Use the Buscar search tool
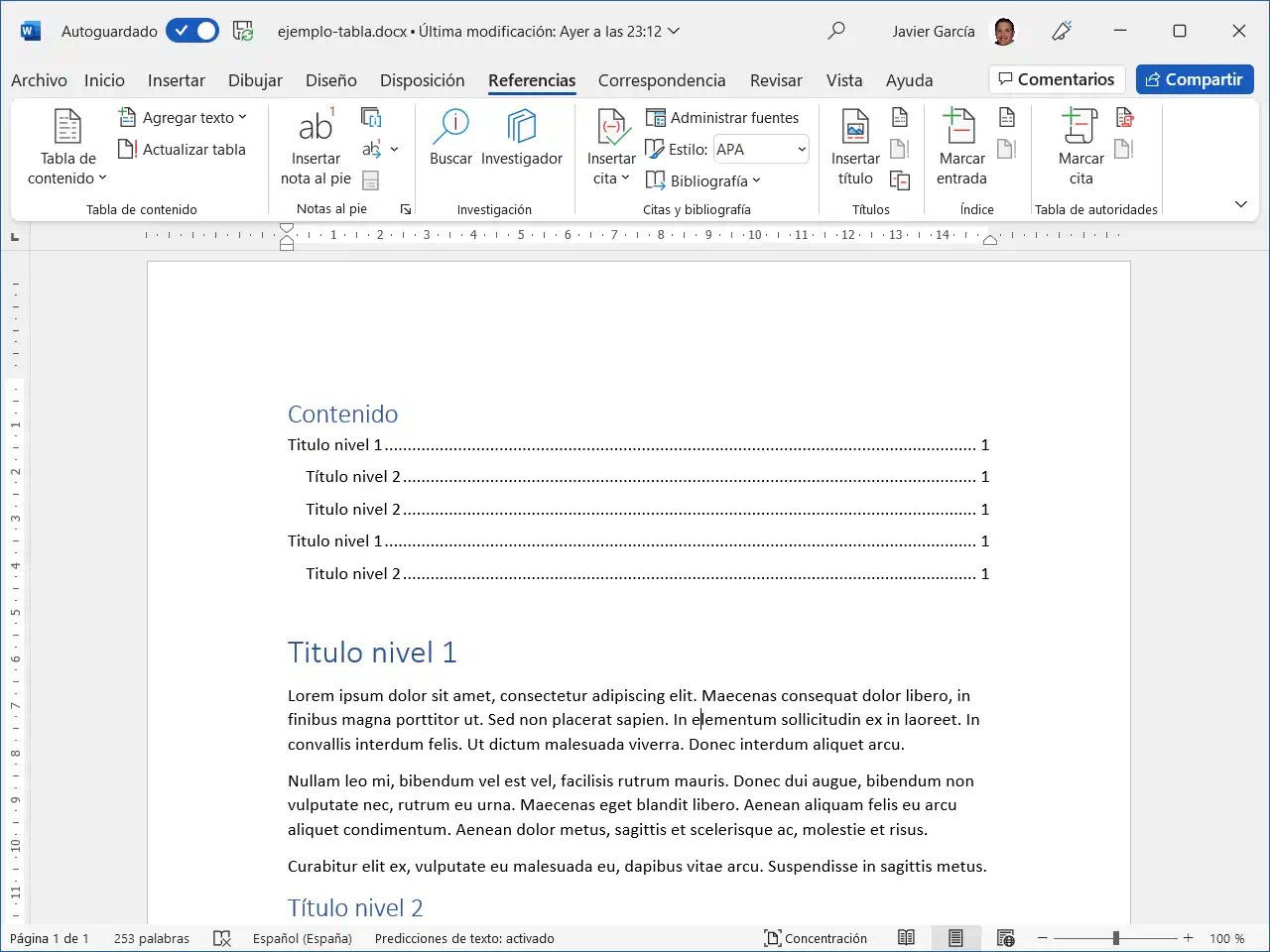 [x=451, y=139]
